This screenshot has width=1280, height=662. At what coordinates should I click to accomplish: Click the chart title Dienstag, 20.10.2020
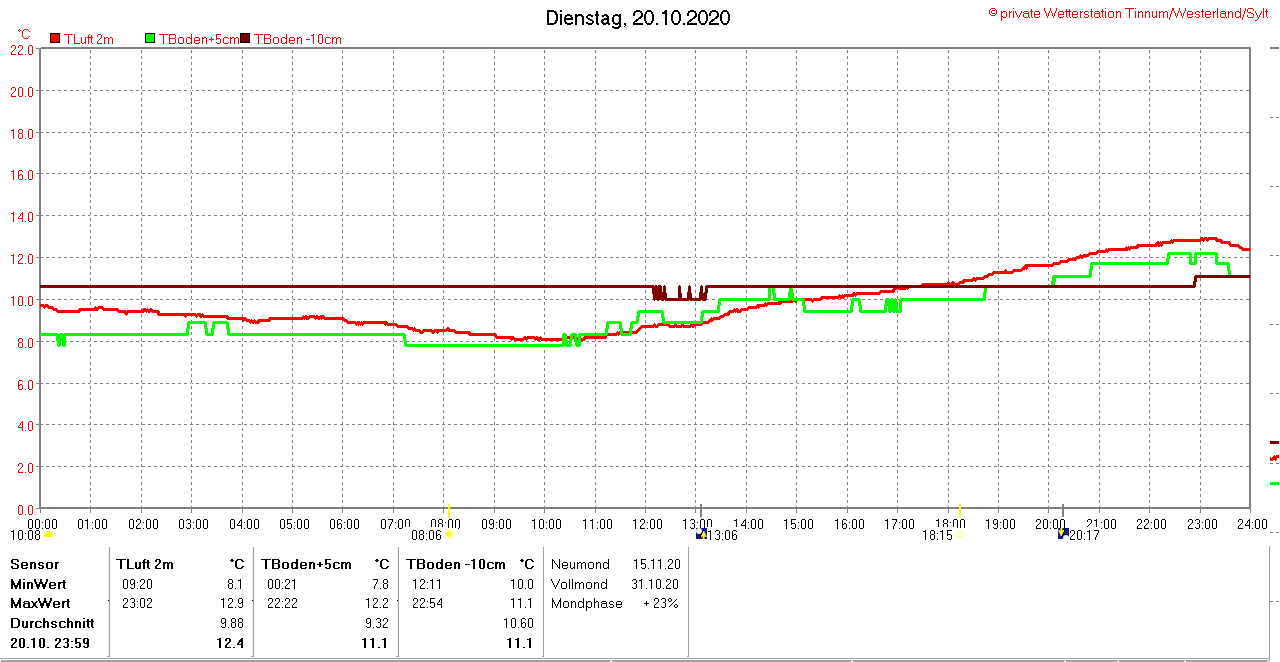tap(637, 18)
